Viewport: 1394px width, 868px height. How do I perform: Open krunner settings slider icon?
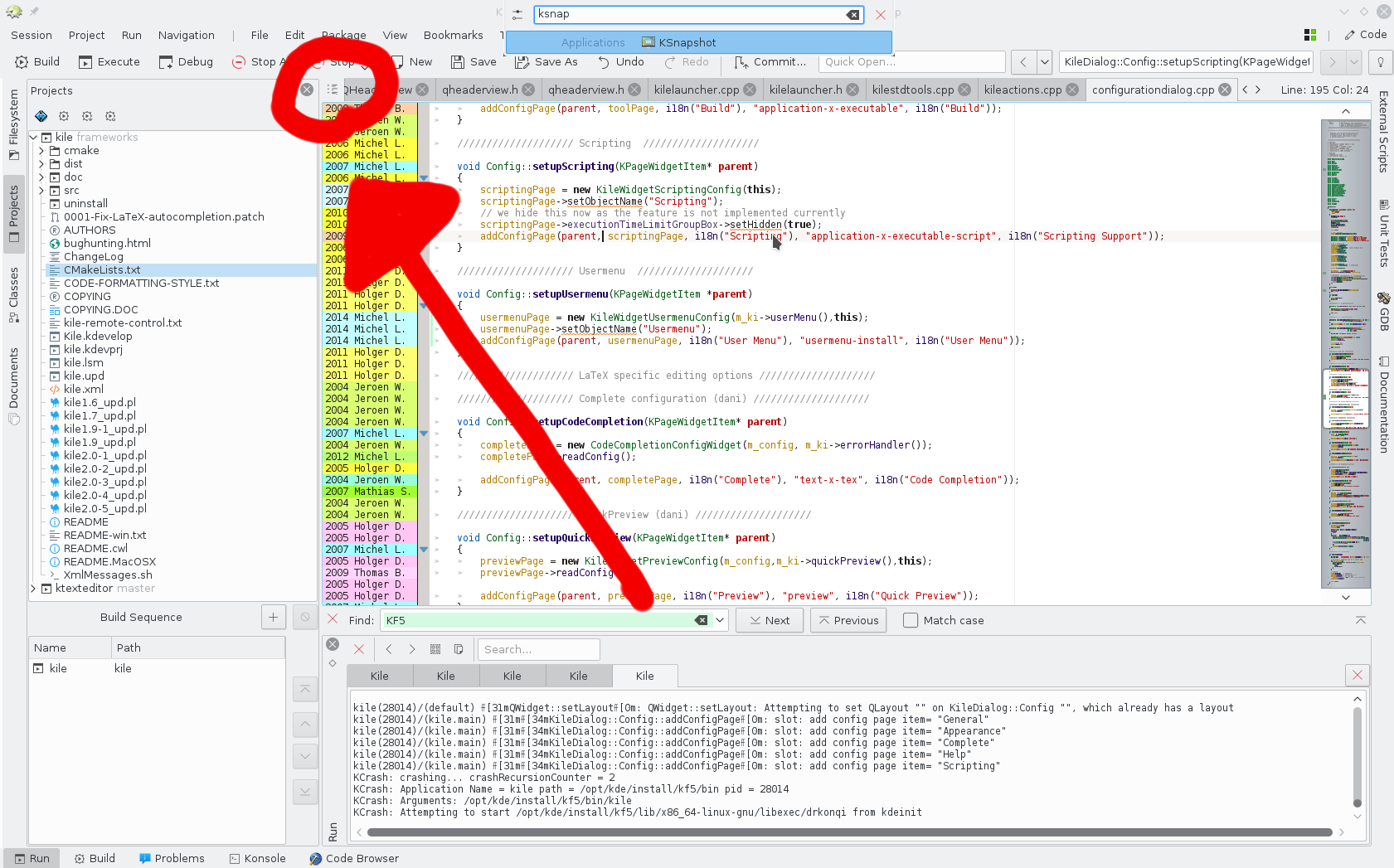(x=517, y=14)
